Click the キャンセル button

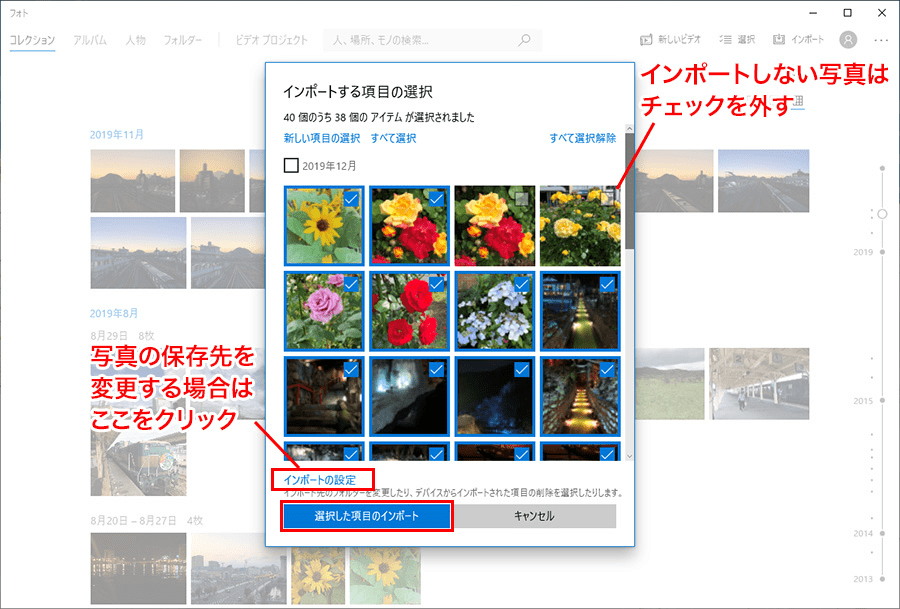(x=533, y=516)
